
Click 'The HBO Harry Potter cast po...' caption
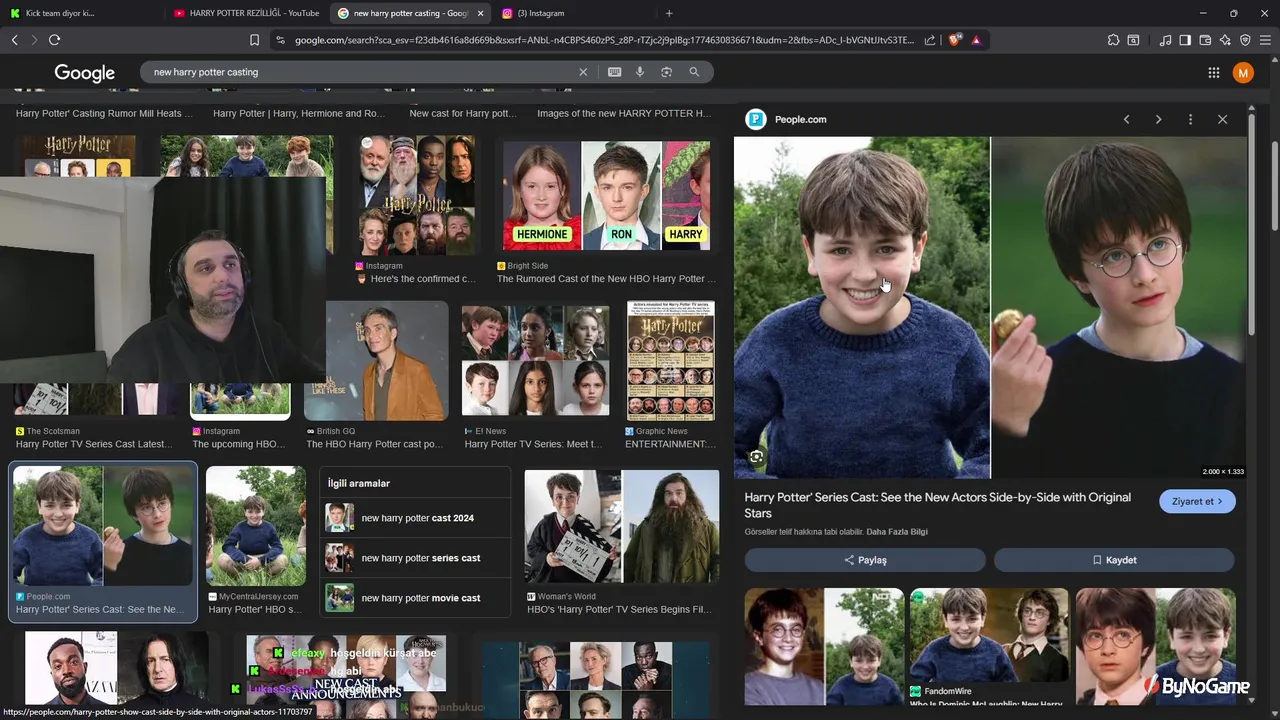374,444
